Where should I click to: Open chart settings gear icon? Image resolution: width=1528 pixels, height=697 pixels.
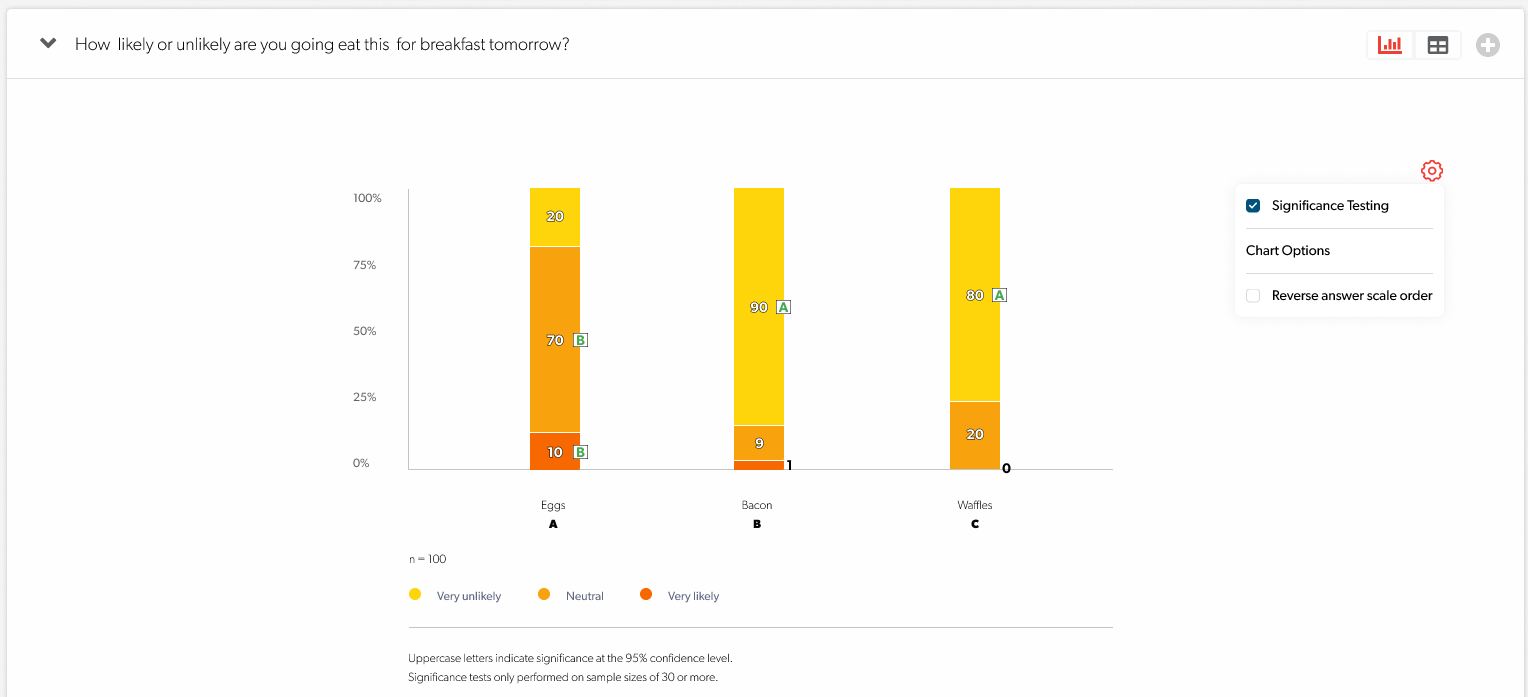1432,171
